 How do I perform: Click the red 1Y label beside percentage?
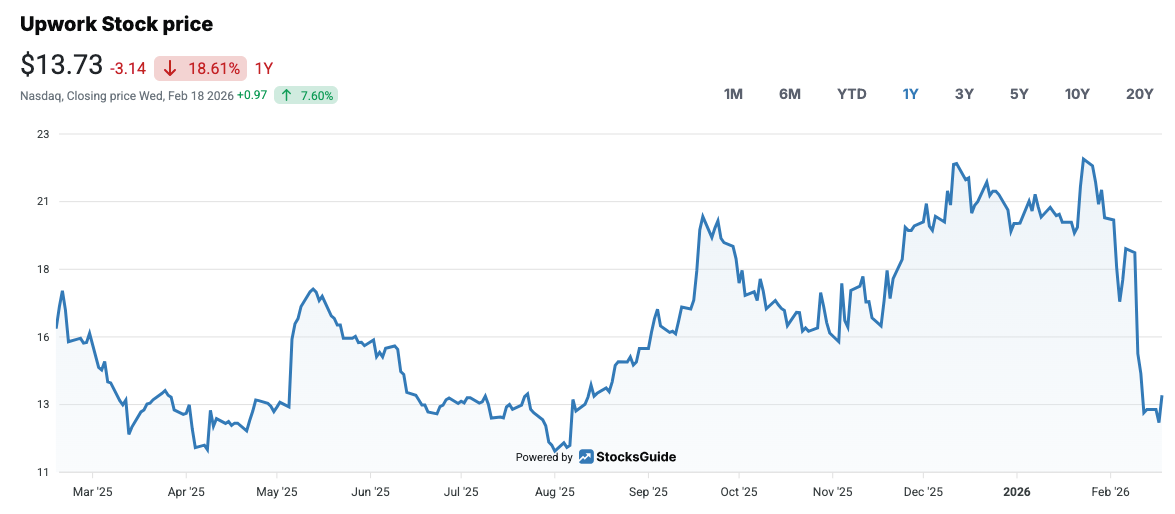pyautogui.click(x=264, y=69)
